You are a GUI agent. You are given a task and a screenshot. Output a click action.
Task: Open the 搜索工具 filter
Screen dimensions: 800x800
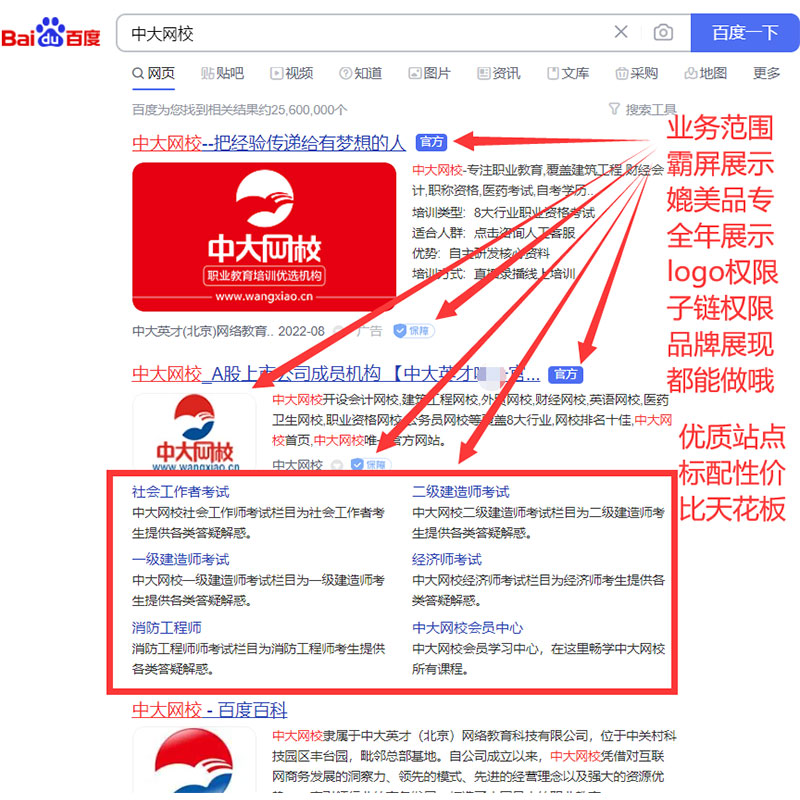642,109
